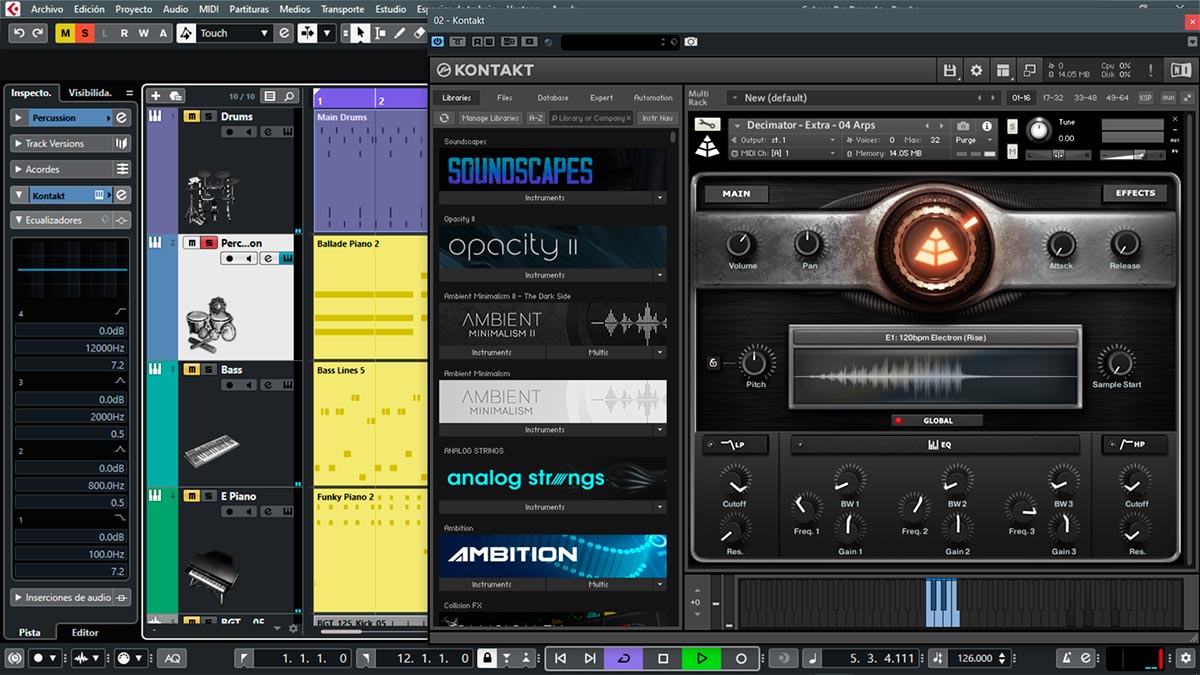Switch to Kontakt Database tab
Image resolution: width=1200 pixels, height=675 pixels.
[x=553, y=97]
